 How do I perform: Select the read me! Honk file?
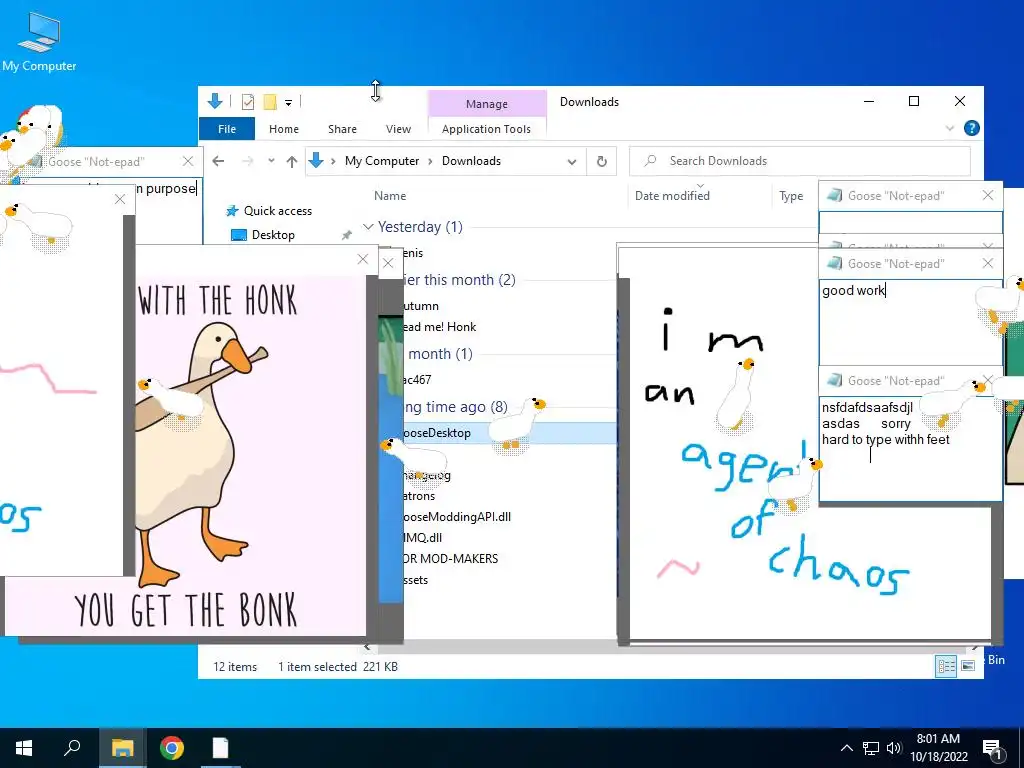[440, 327]
